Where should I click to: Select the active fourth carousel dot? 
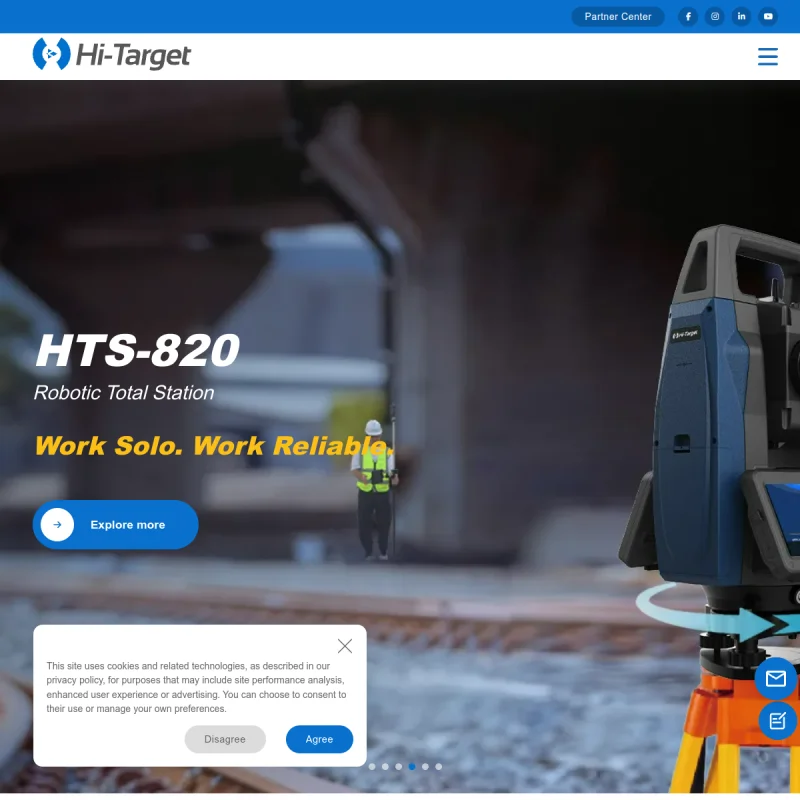click(x=412, y=766)
